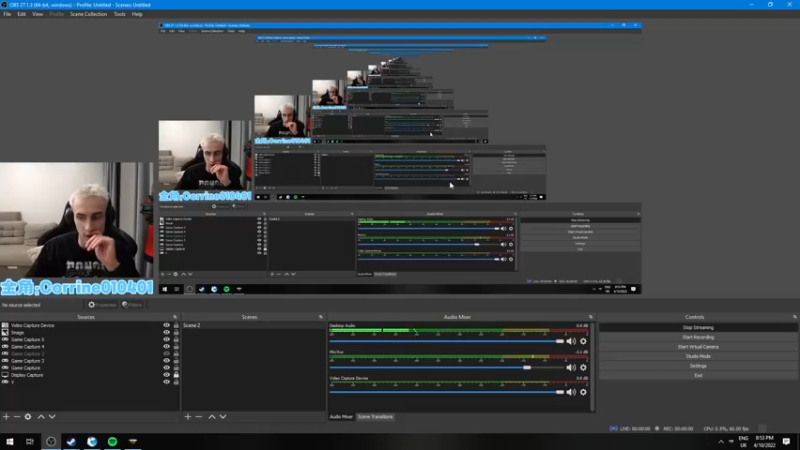Image resolution: width=800 pixels, height=450 pixels.
Task: Open Mic/Aux gear settings
Action: pyautogui.click(x=583, y=367)
